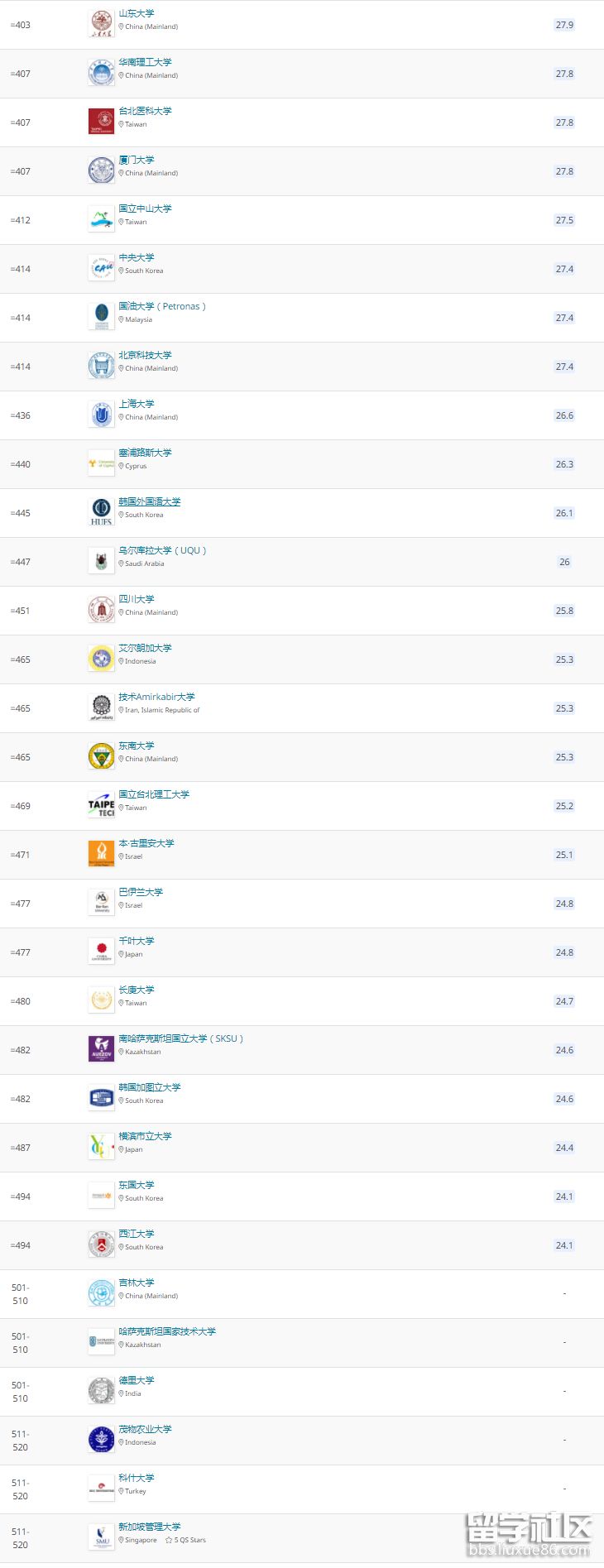
Task: Open the 华南理工大学 link
Action: 145,62
